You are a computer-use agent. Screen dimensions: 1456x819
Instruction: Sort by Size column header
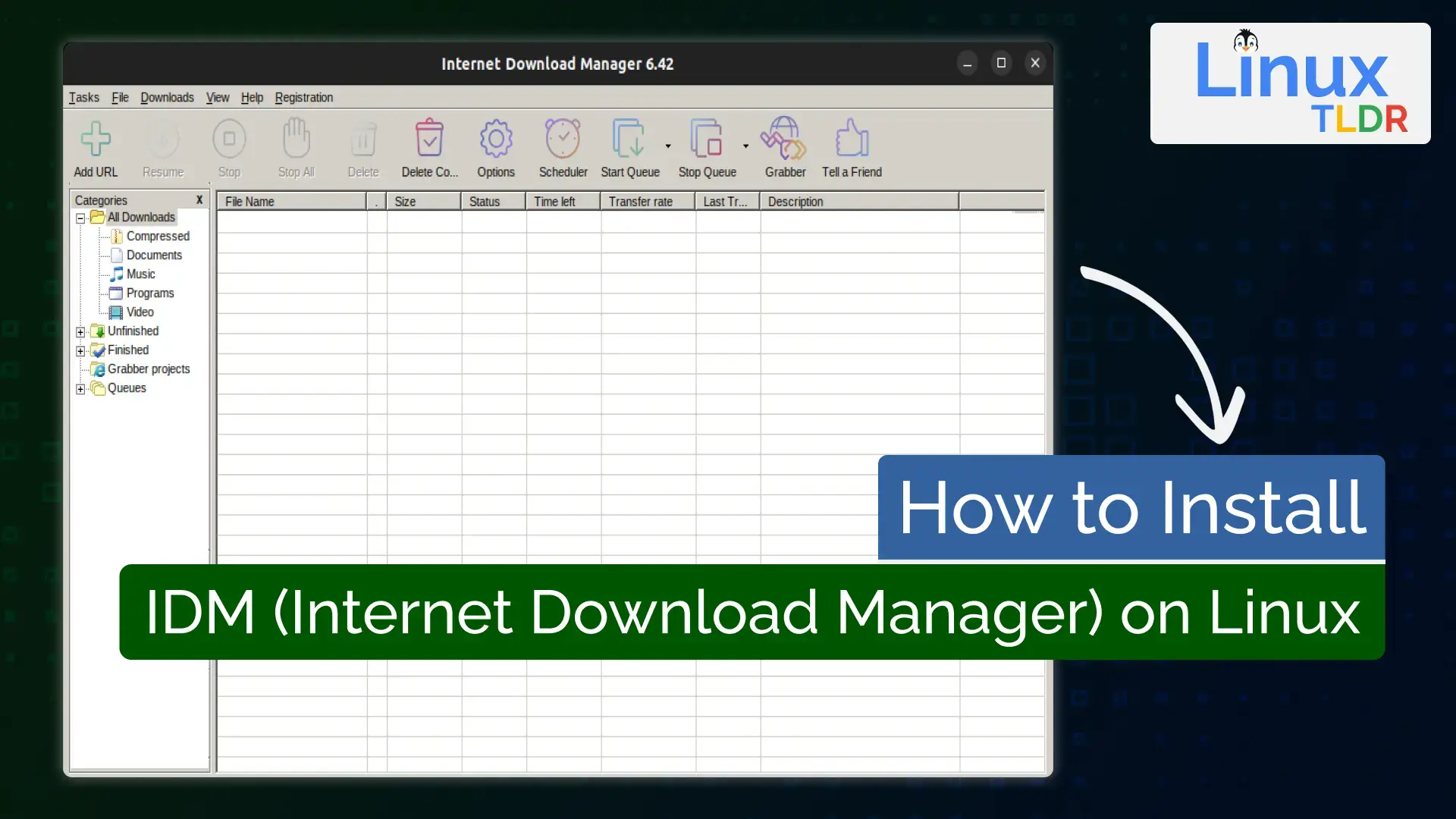pos(423,201)
